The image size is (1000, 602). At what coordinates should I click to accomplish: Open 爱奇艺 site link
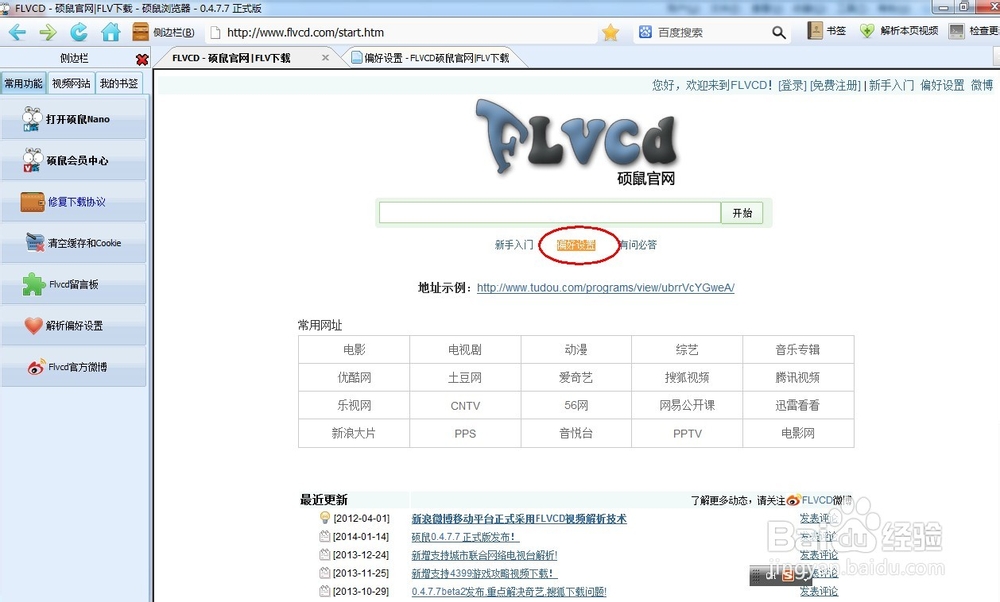(576, 378)
